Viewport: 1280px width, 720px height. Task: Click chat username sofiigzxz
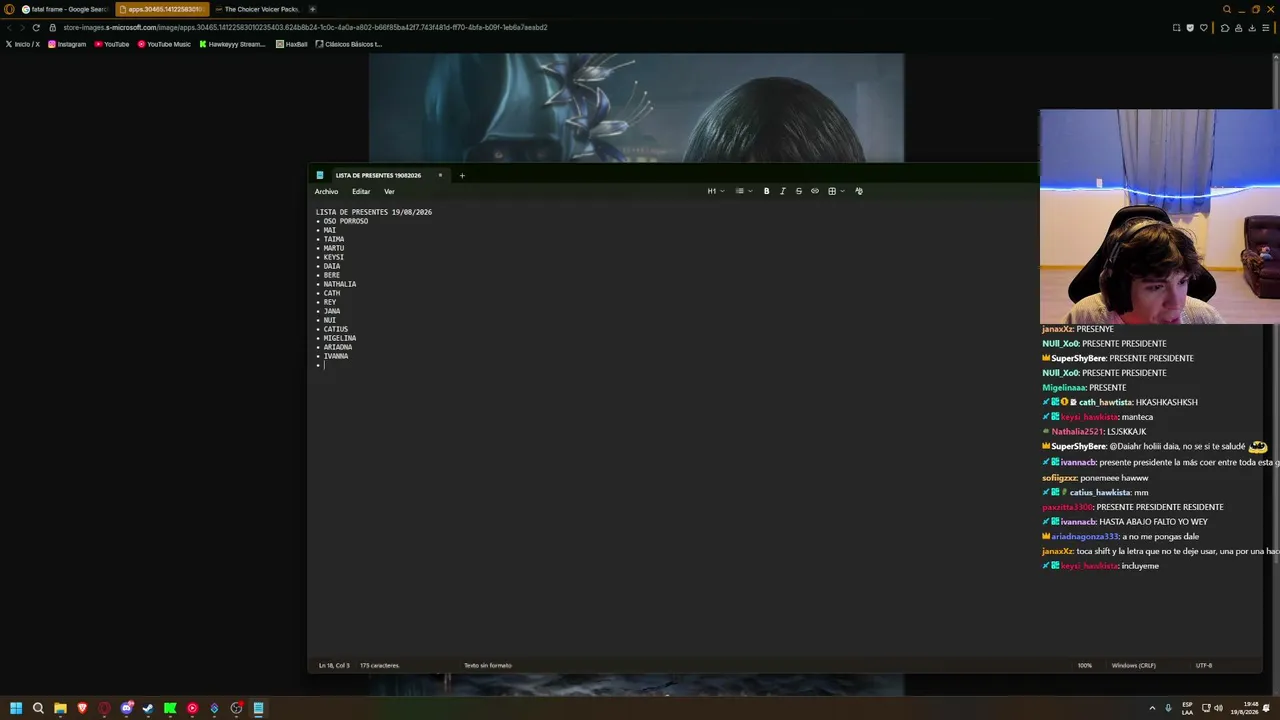[1060, 478]
